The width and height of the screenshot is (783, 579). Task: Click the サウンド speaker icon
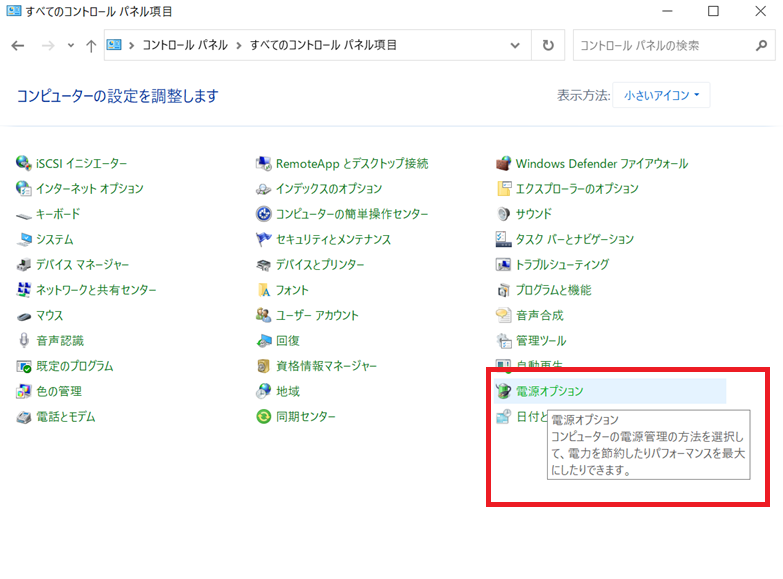coord(504,214)
